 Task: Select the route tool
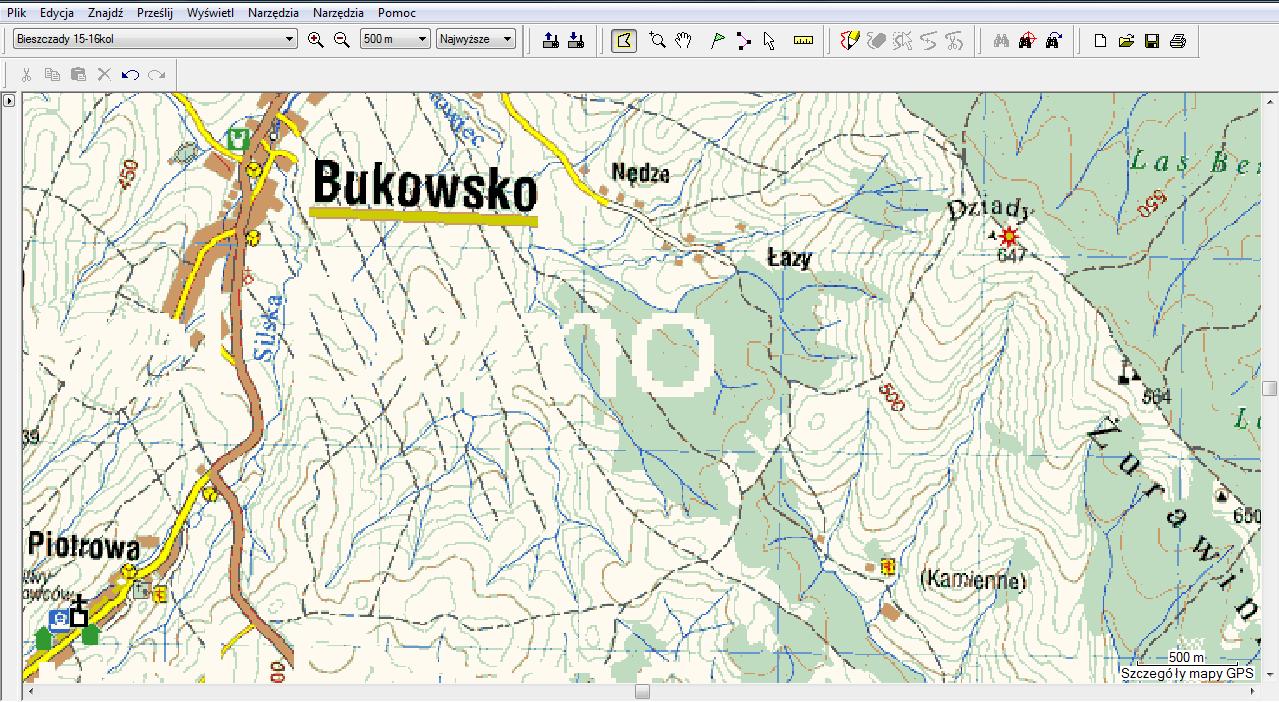click(743, 40)
